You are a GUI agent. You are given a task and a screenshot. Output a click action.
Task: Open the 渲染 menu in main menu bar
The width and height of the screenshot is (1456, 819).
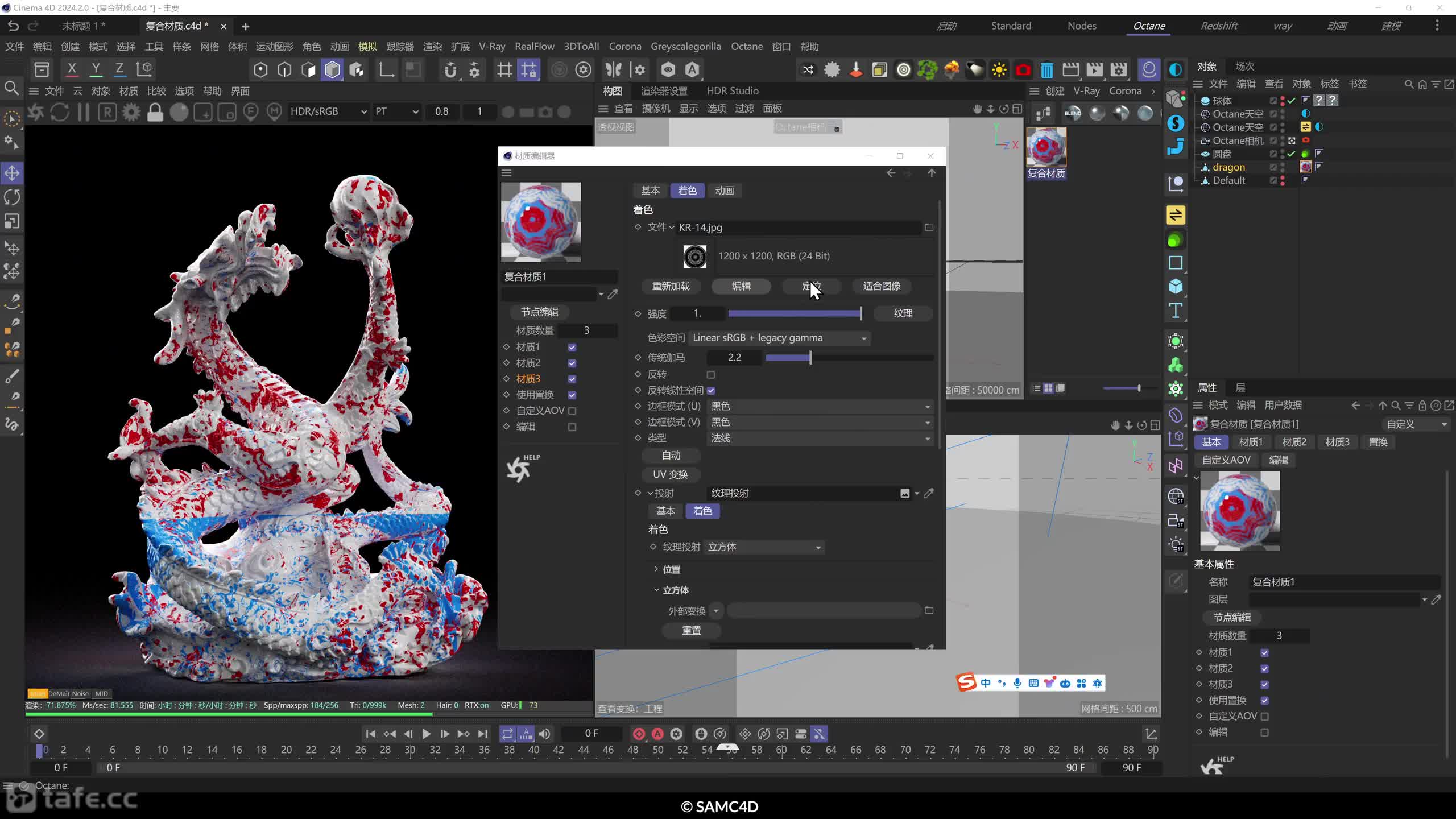(432, 47)
